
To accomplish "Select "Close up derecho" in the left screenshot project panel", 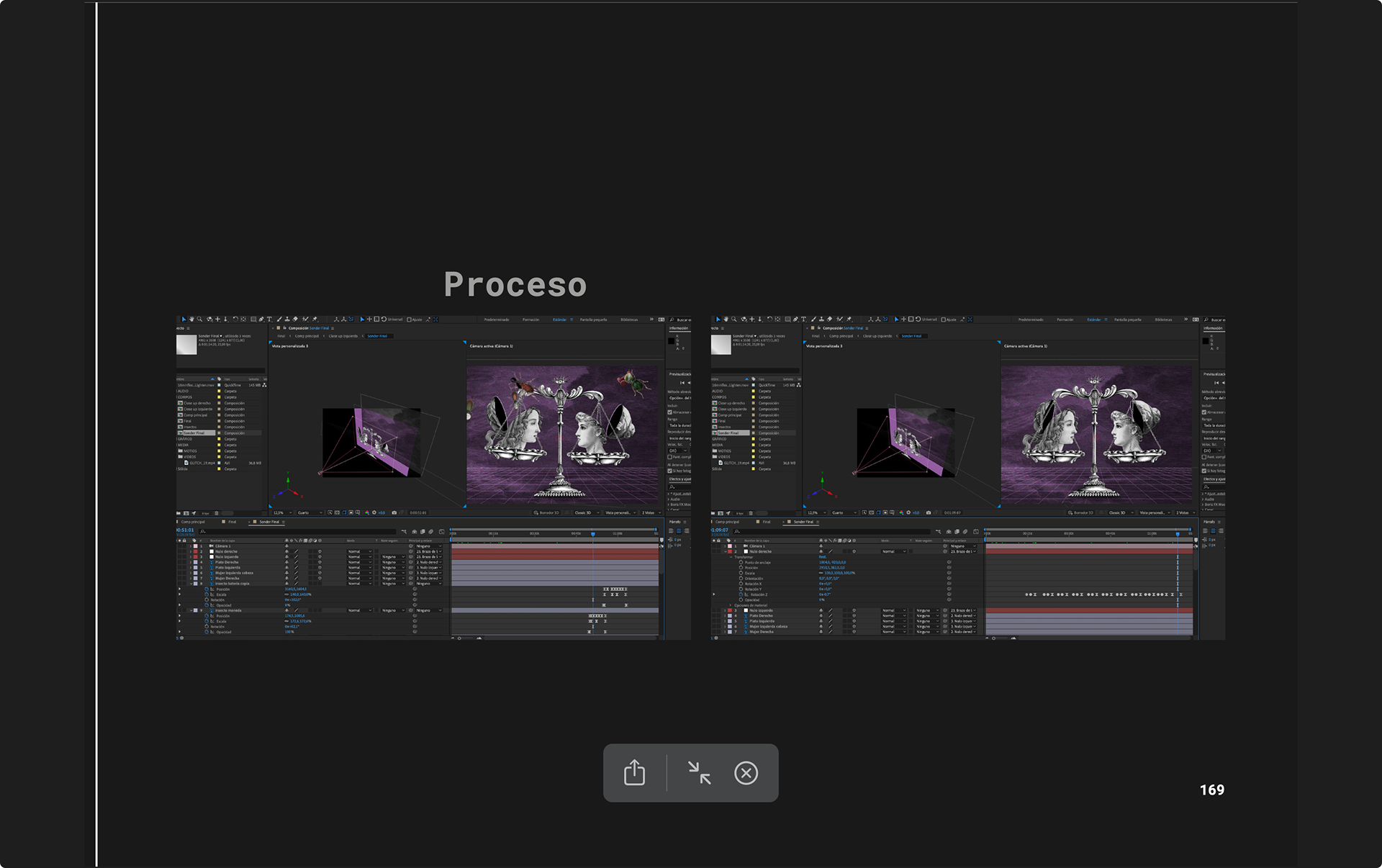I will click(197, 403).
